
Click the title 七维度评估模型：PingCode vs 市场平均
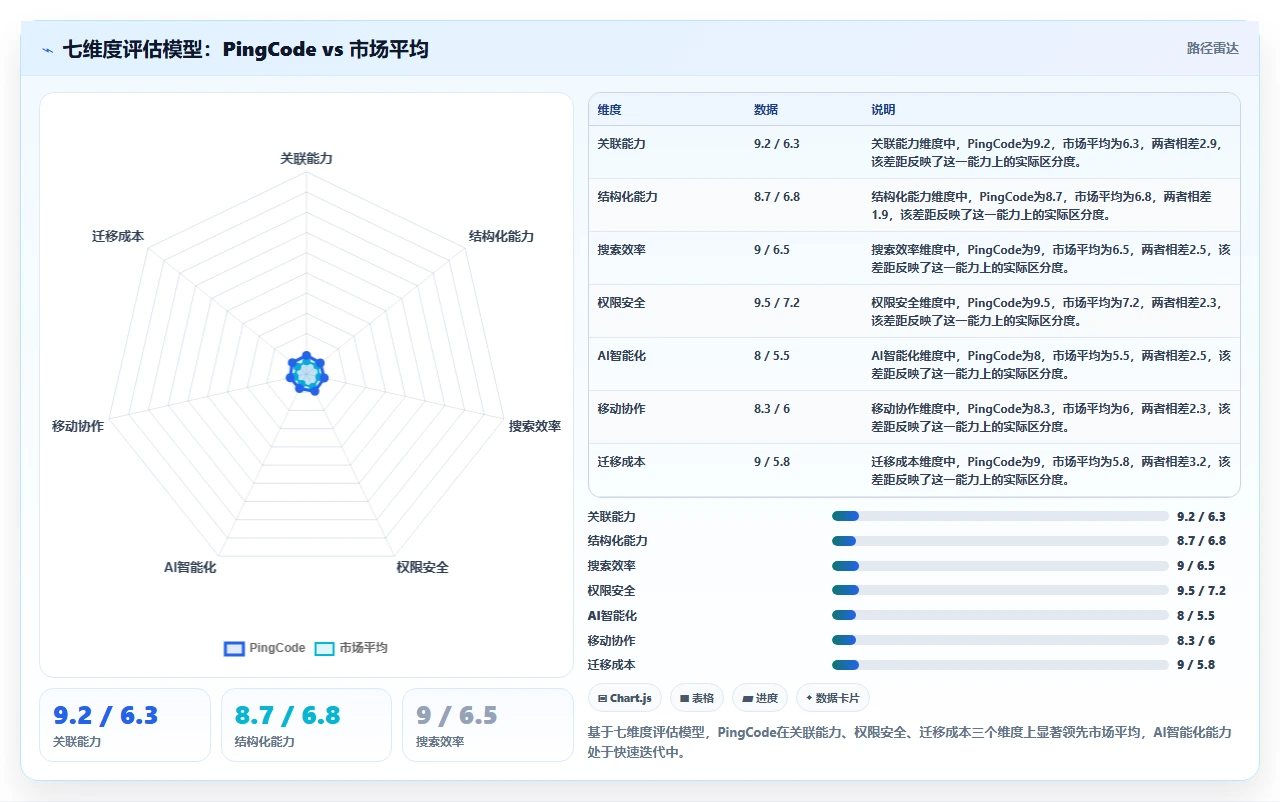(246, 50)
